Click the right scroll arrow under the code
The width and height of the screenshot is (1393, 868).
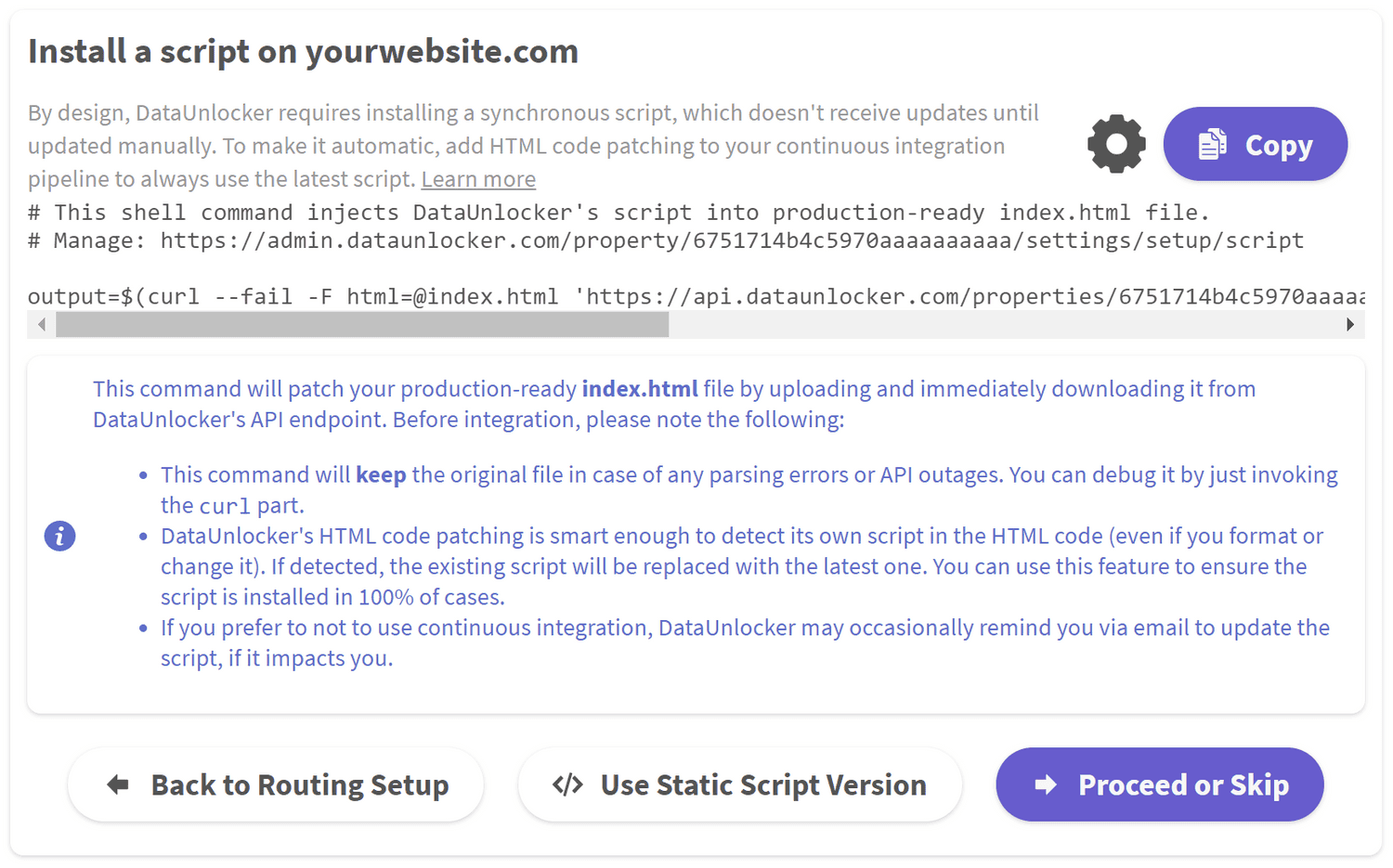tap(1351, 324)
